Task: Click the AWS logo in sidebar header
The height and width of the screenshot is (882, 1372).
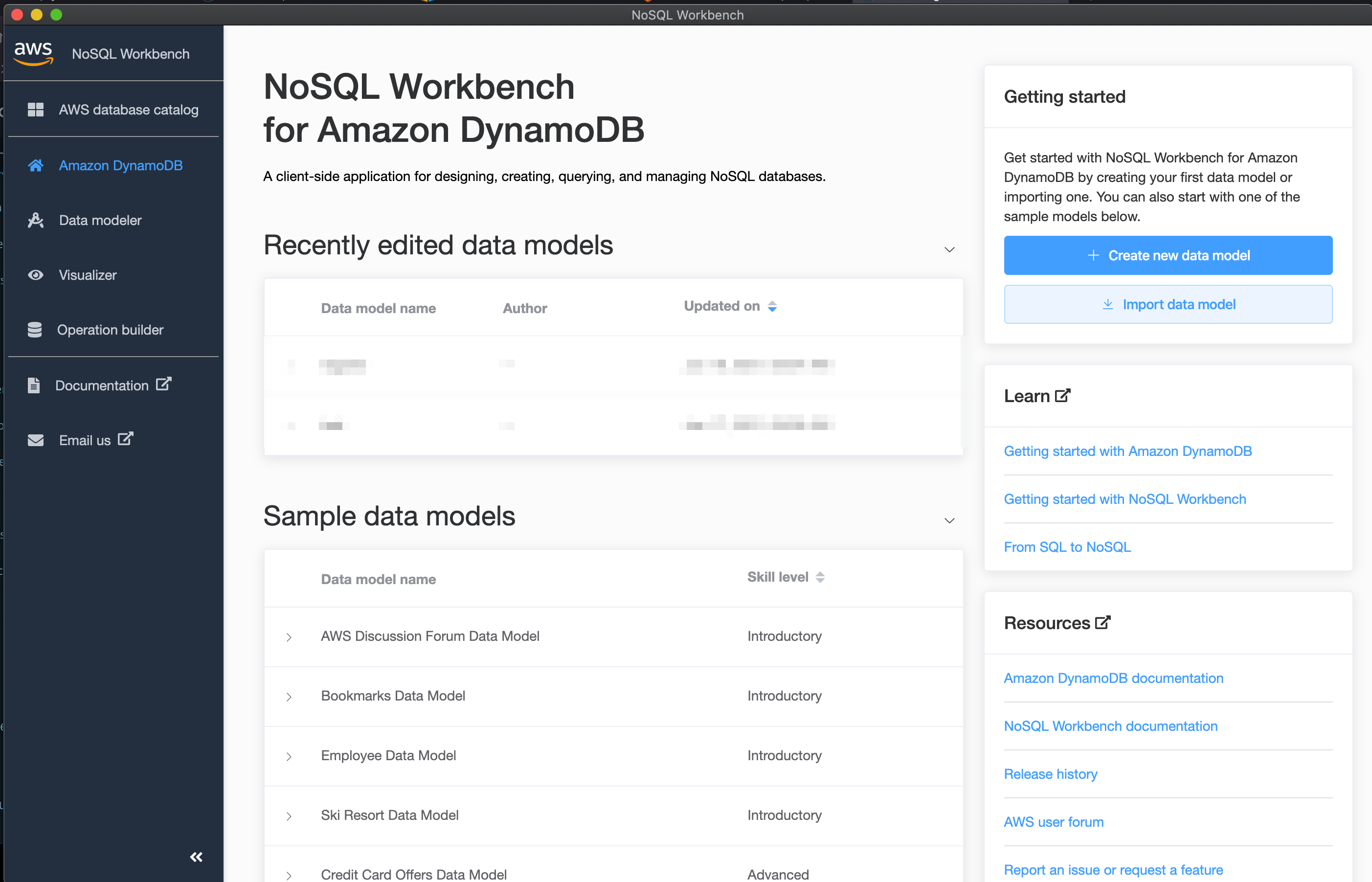Action: [34, 54]
